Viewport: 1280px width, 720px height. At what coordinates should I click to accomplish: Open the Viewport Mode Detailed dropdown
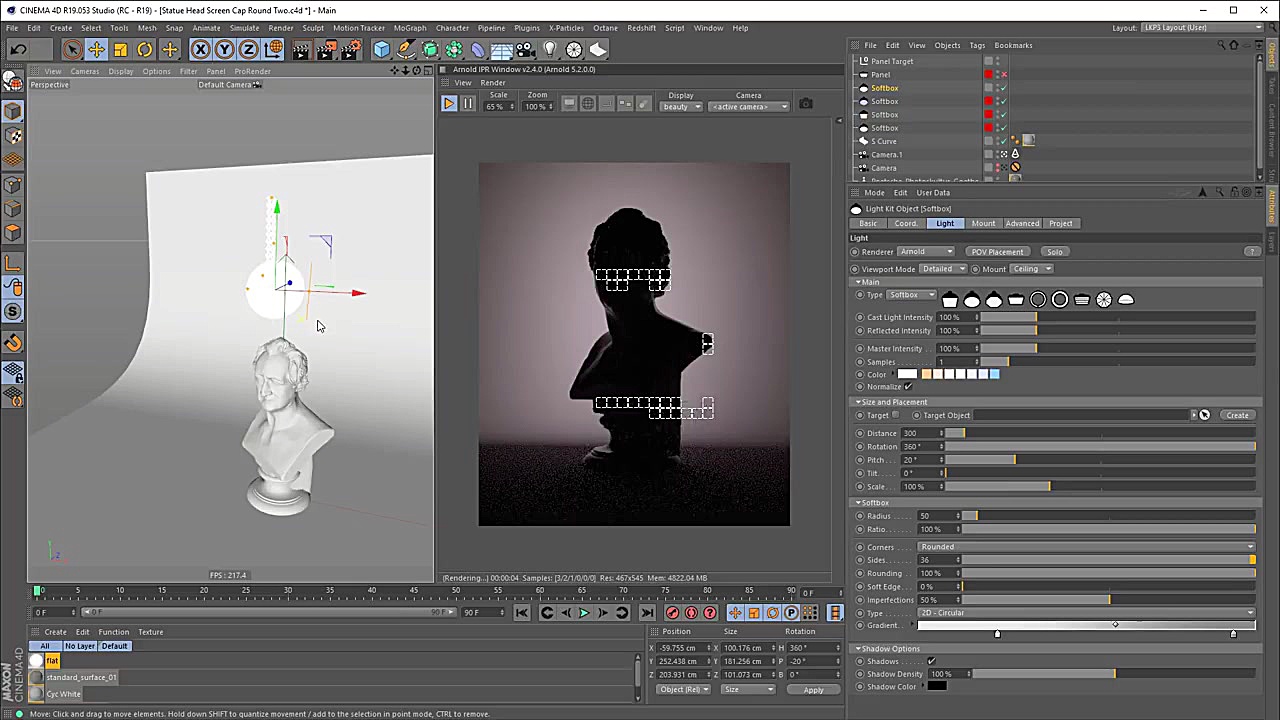coord(943,269)
